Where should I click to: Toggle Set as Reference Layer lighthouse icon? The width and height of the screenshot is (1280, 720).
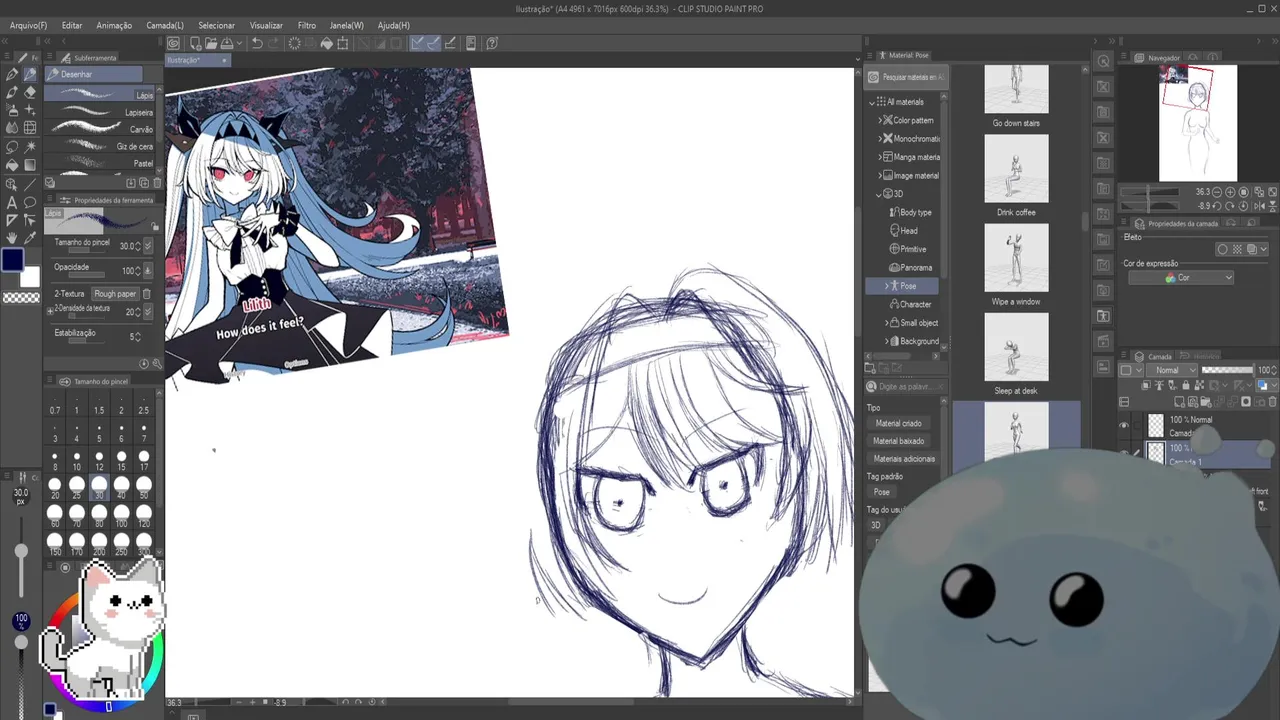[x=1161, y=386]
